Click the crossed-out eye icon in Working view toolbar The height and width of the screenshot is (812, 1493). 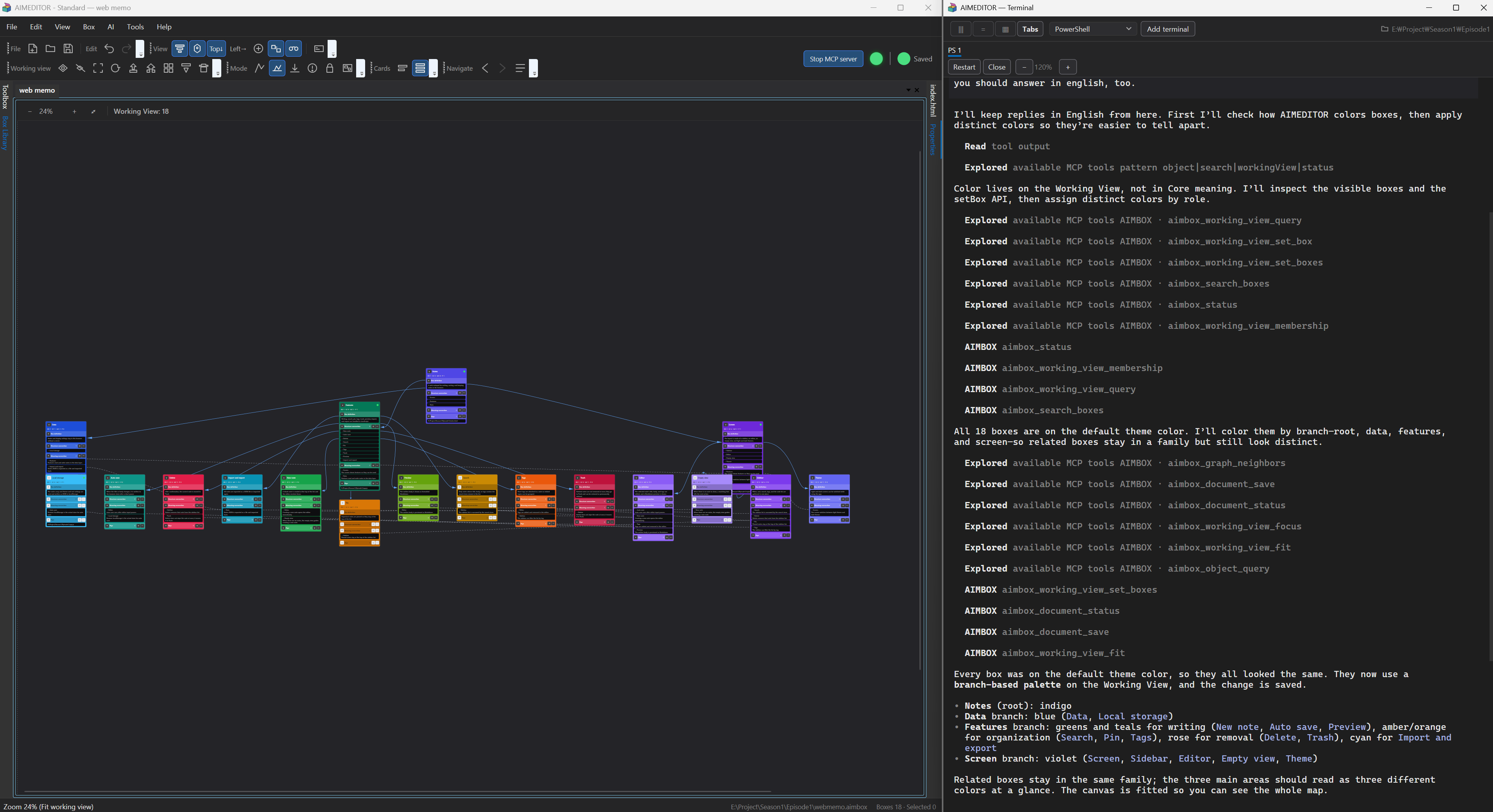point(81,68)
